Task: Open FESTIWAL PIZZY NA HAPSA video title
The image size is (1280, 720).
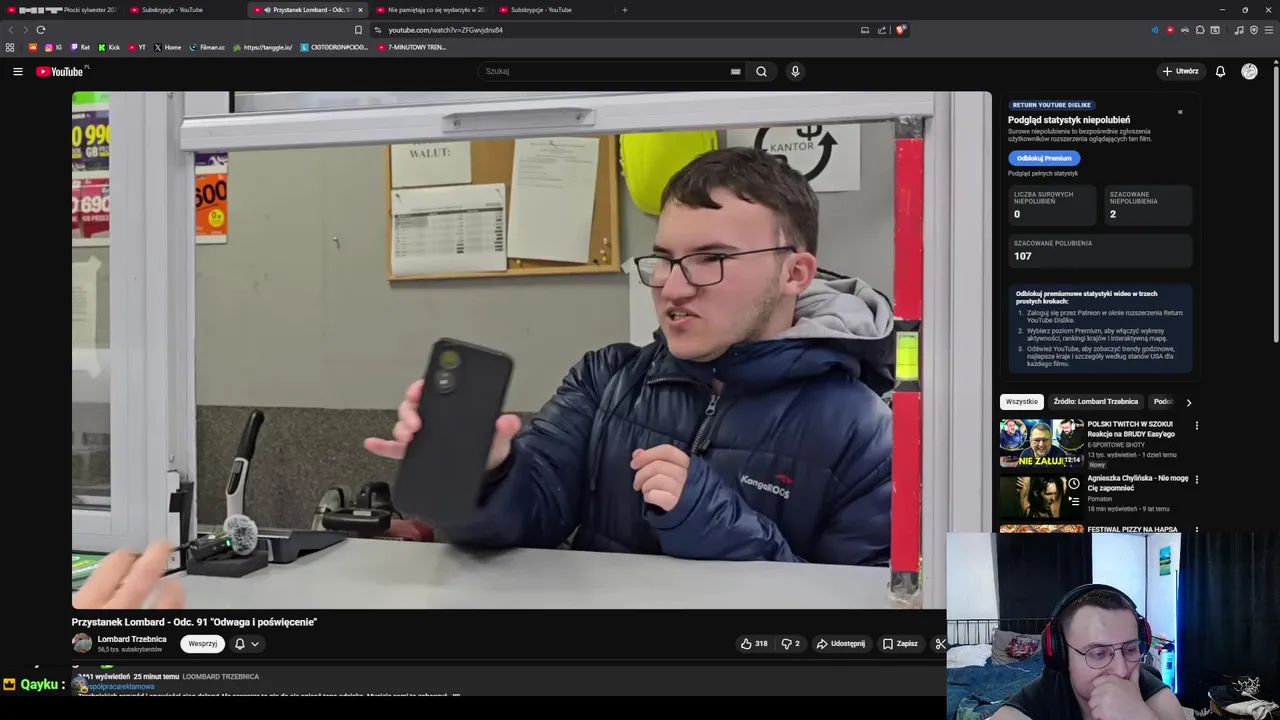Action: point(1132,529)
